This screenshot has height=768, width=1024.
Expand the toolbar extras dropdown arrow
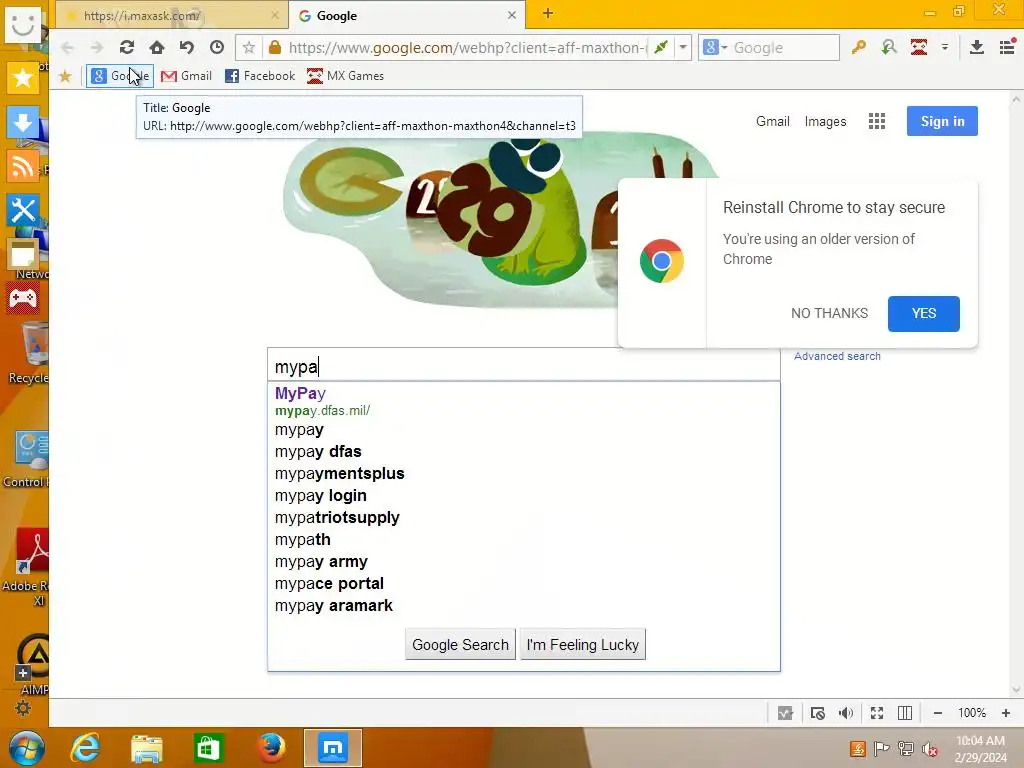pyautogui.click(x=944, y=47)
